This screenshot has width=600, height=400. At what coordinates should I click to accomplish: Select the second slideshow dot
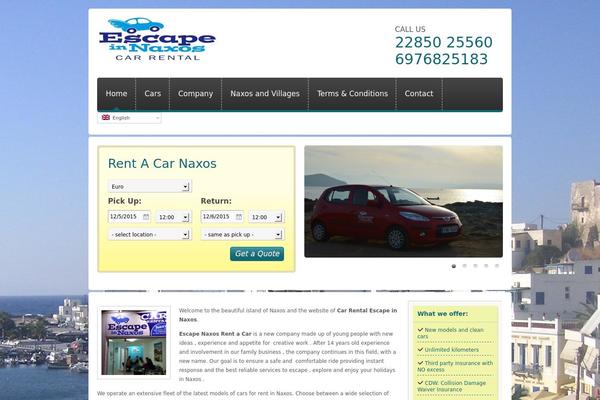coord(465,266)
